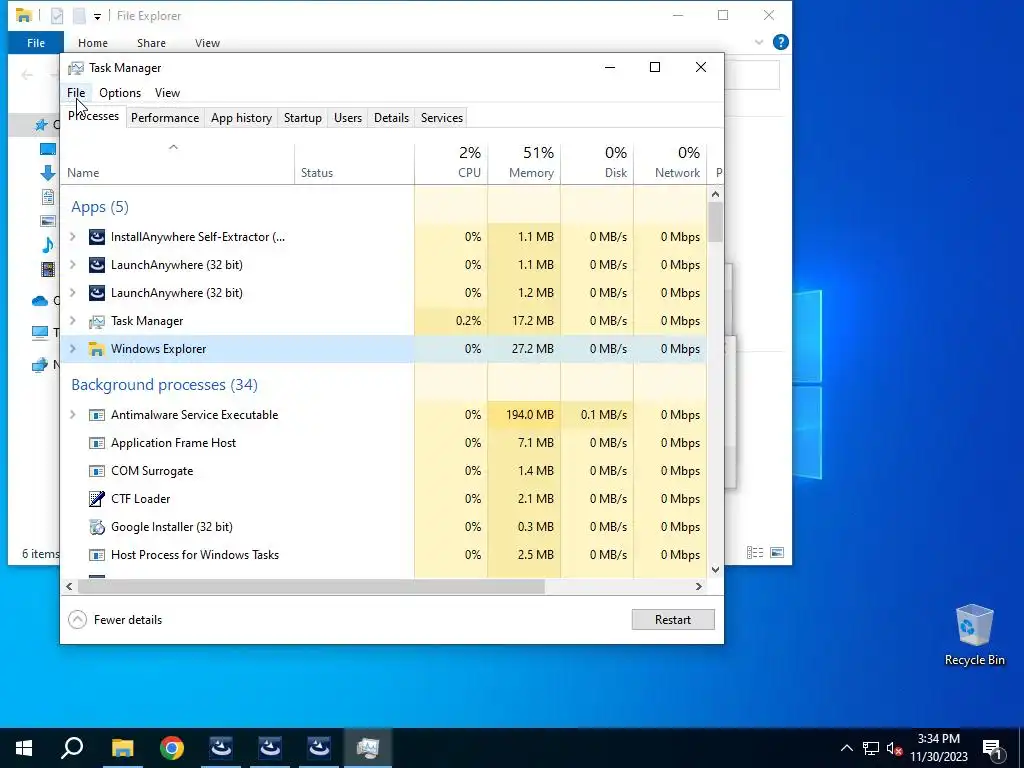Click the COM Surrogate process icon
This screenshot has width=1024, height=768.
97,471
